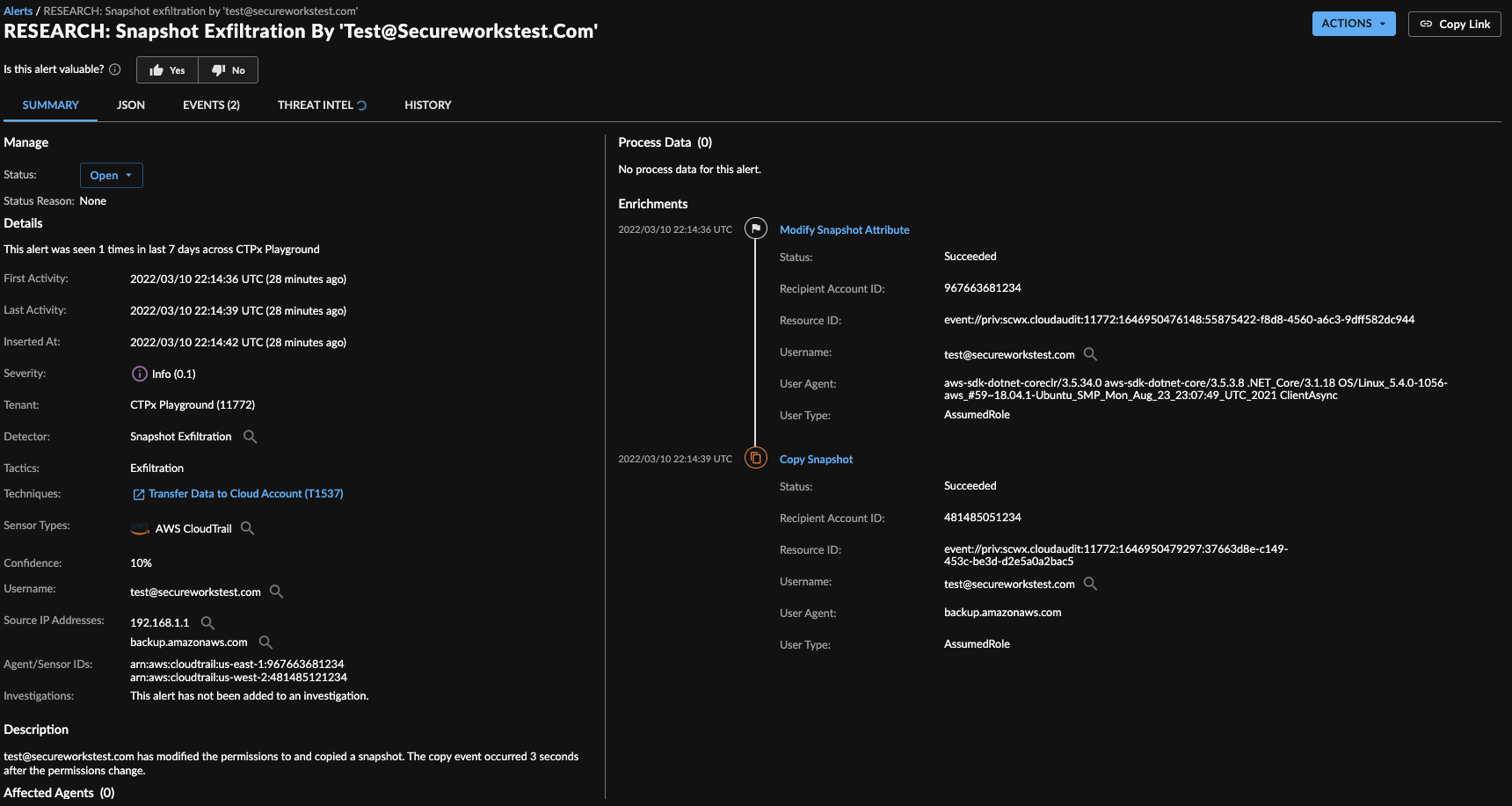Open Transfer Data to Cloud Account (T1537) link
This screenshot has height=806, width=1512.
[x=246, y=494]
